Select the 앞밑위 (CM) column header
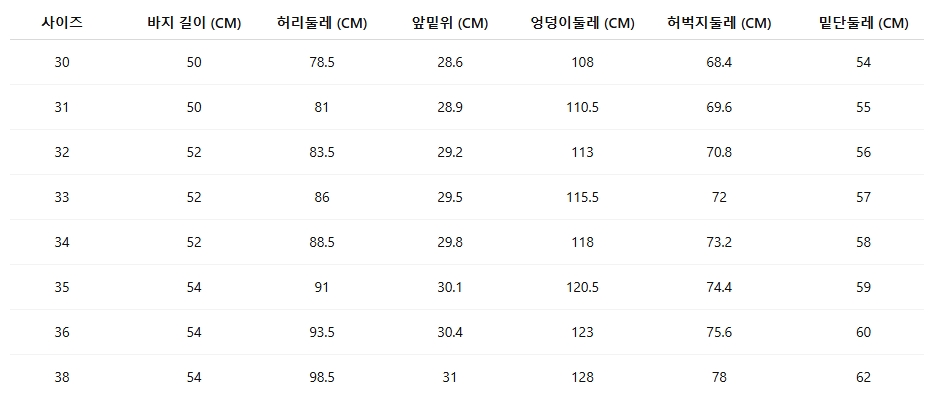946x407 pixels. point(450,23)
